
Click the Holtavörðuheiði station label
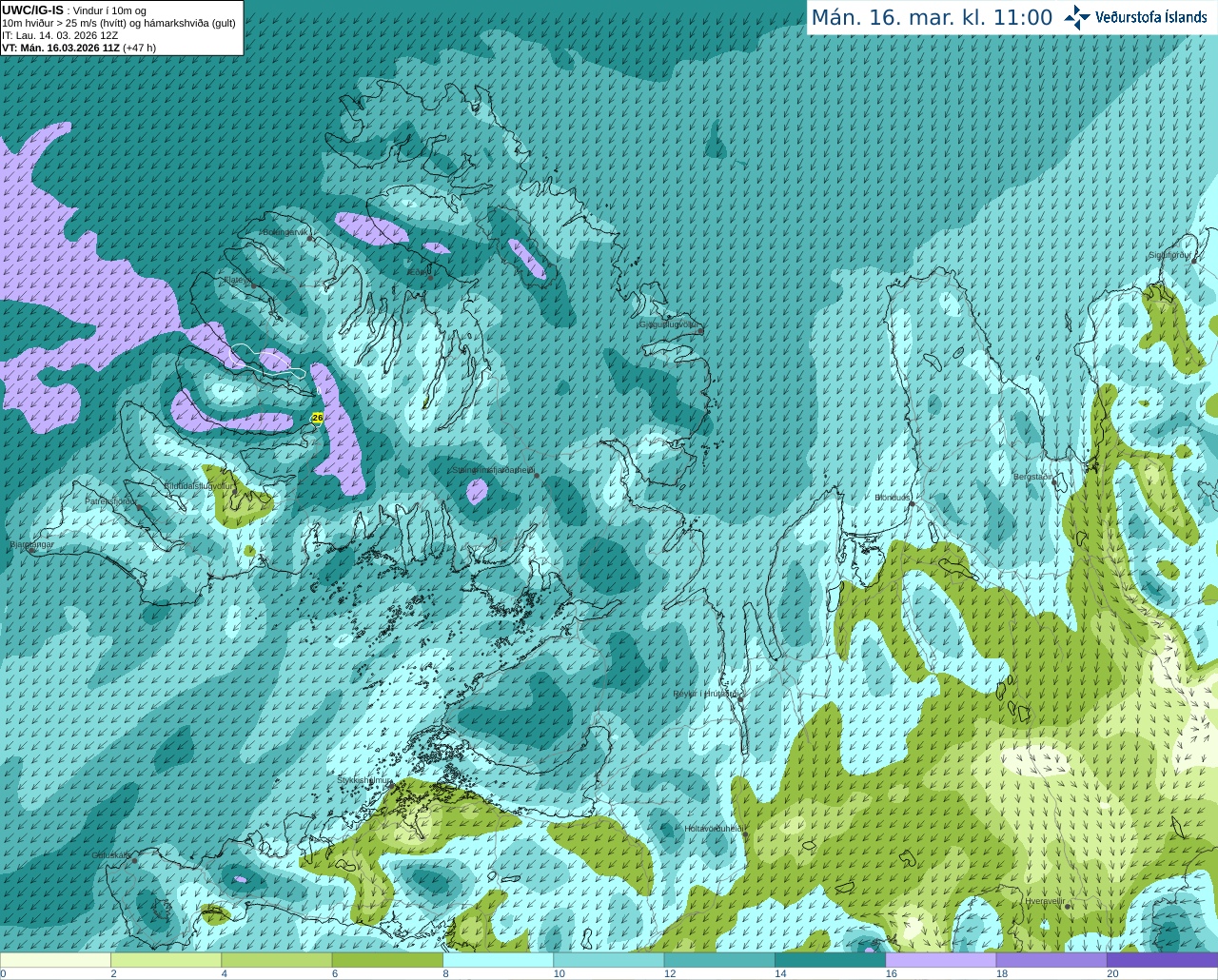714,829
